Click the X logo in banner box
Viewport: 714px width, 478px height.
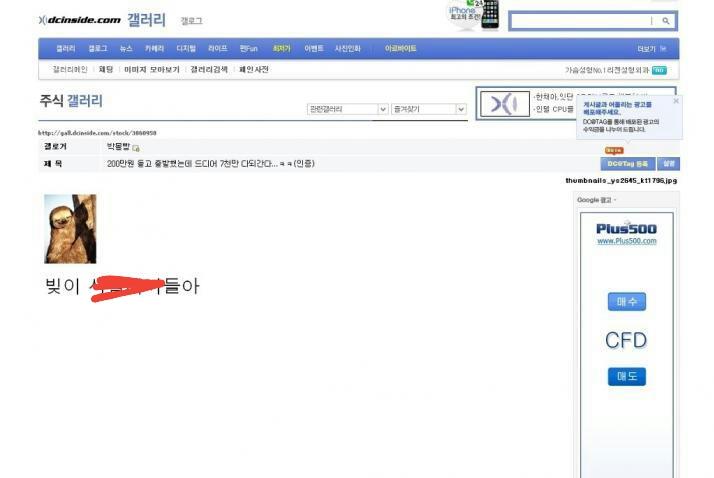pos(505,104)
